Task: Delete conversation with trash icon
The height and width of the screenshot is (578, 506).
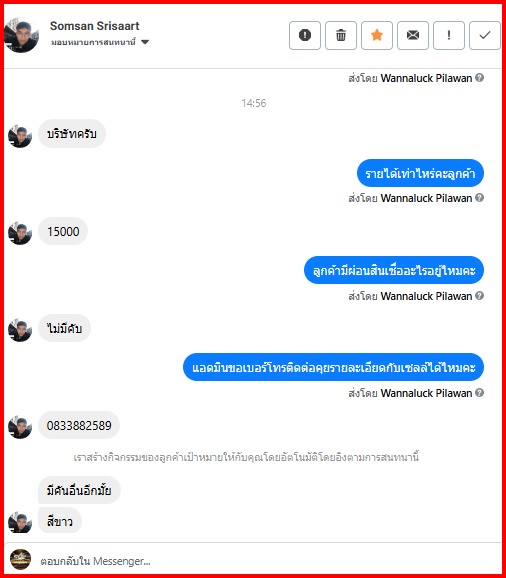Action: point(341,35)
